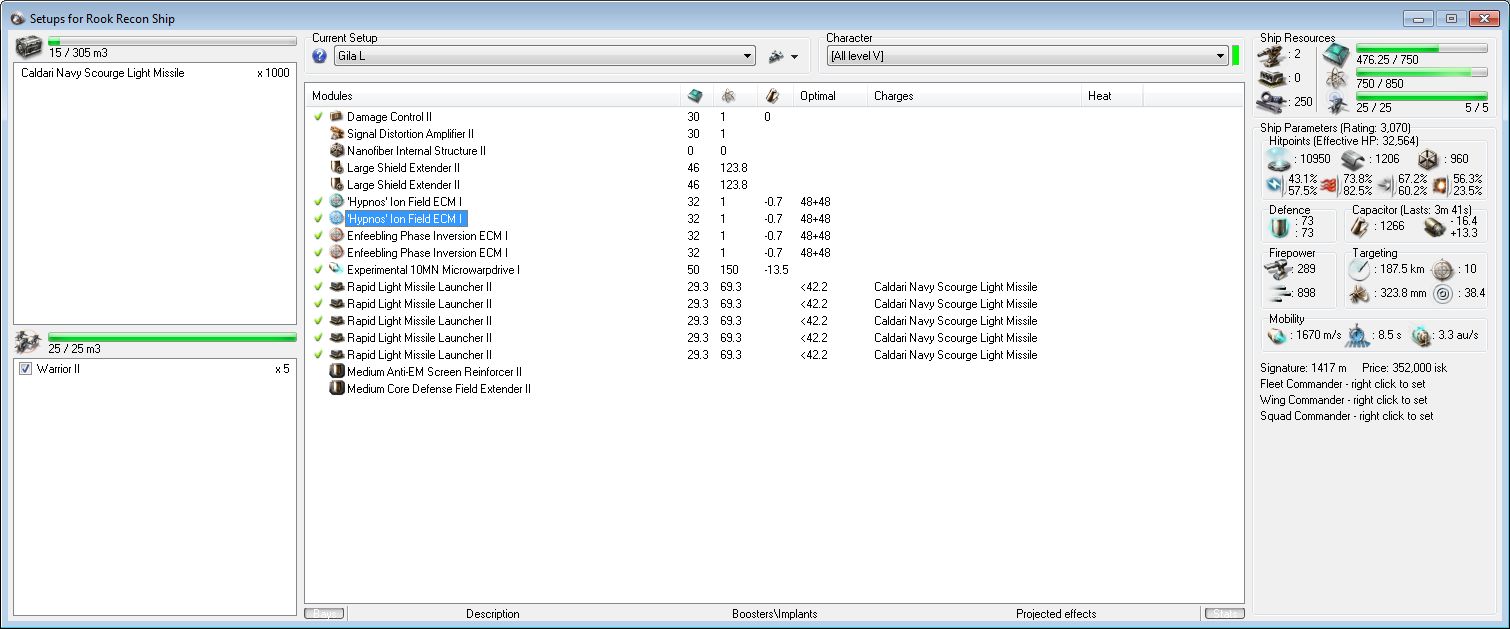
Task: Open the Projected effects tab
Action: [x=1056, y=614]
